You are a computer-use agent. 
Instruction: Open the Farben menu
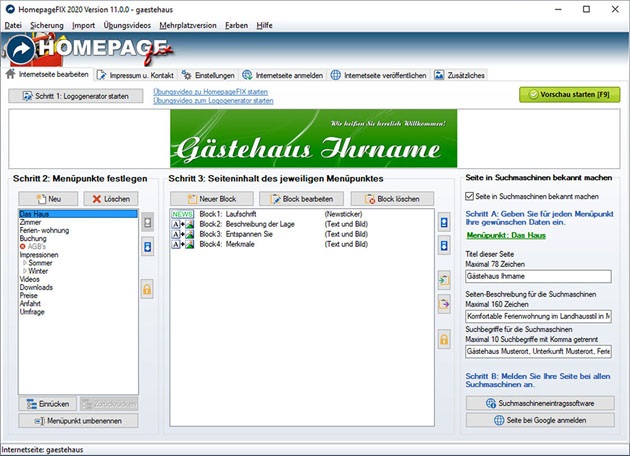236,25
